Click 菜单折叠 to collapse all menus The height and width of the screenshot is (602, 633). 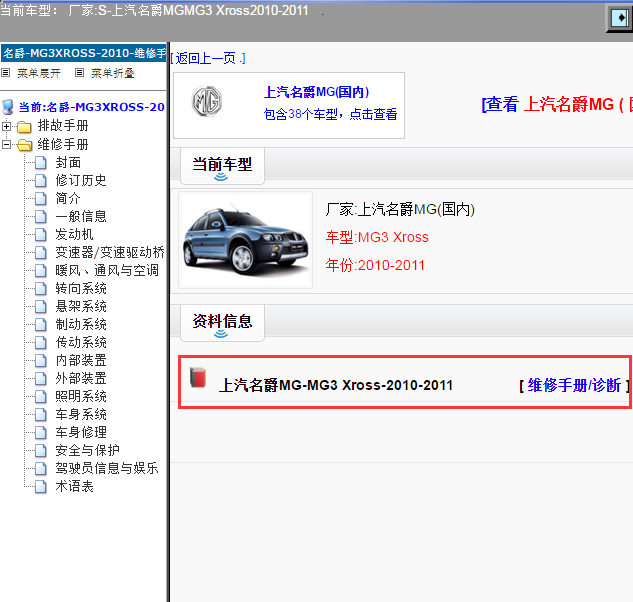113,73
